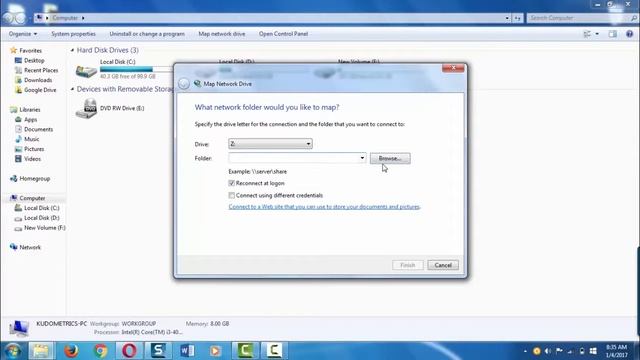Screen dimensions: 640x360
Task: Launch Firefox from the taskbar
Action: pos(71,351)
